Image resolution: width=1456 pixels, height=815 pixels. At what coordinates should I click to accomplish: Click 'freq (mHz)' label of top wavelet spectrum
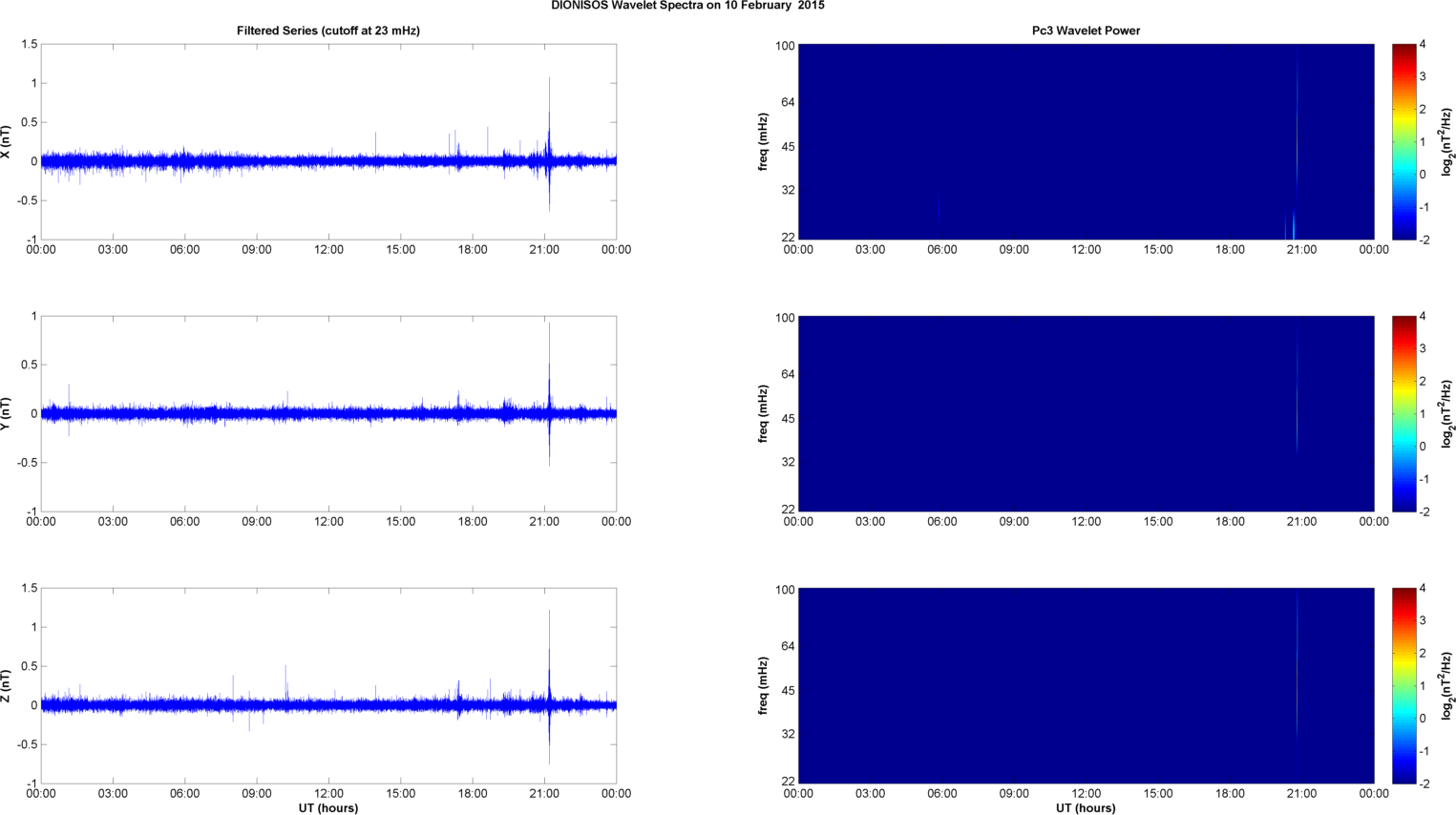764,142
